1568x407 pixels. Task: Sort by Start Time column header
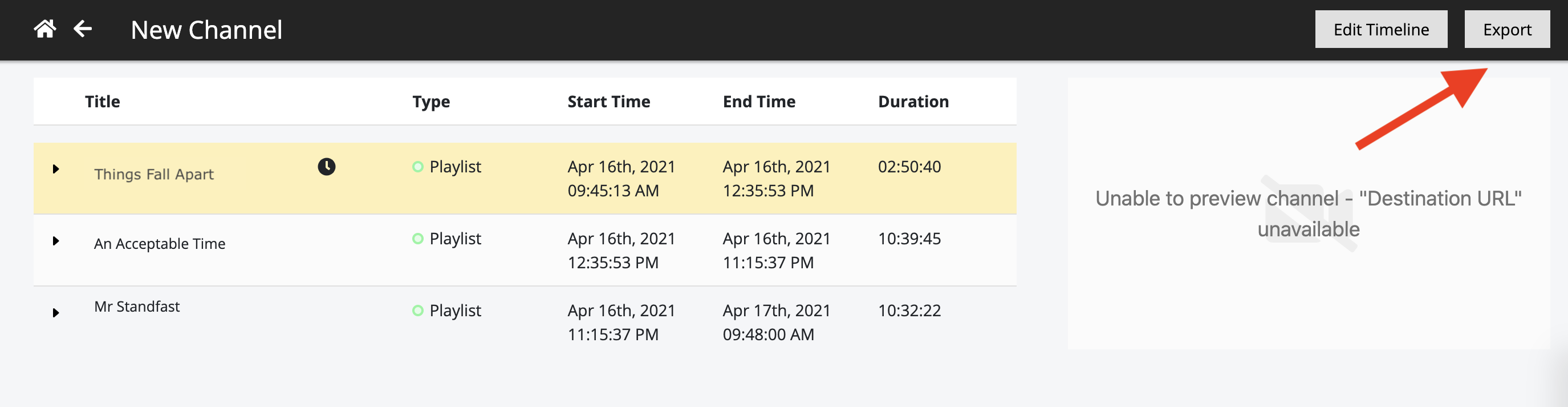pyautogui.click(x=609, y=101)
